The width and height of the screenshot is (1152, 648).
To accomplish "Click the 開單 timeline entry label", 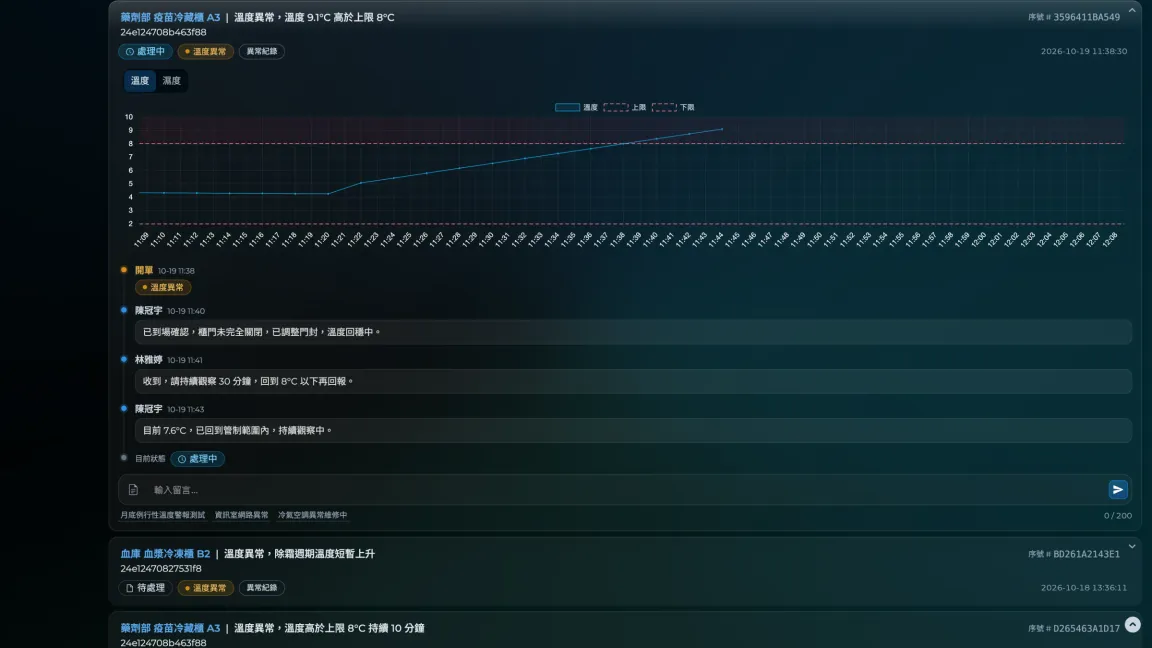I will pyautogui.click(x=144, y=270).
